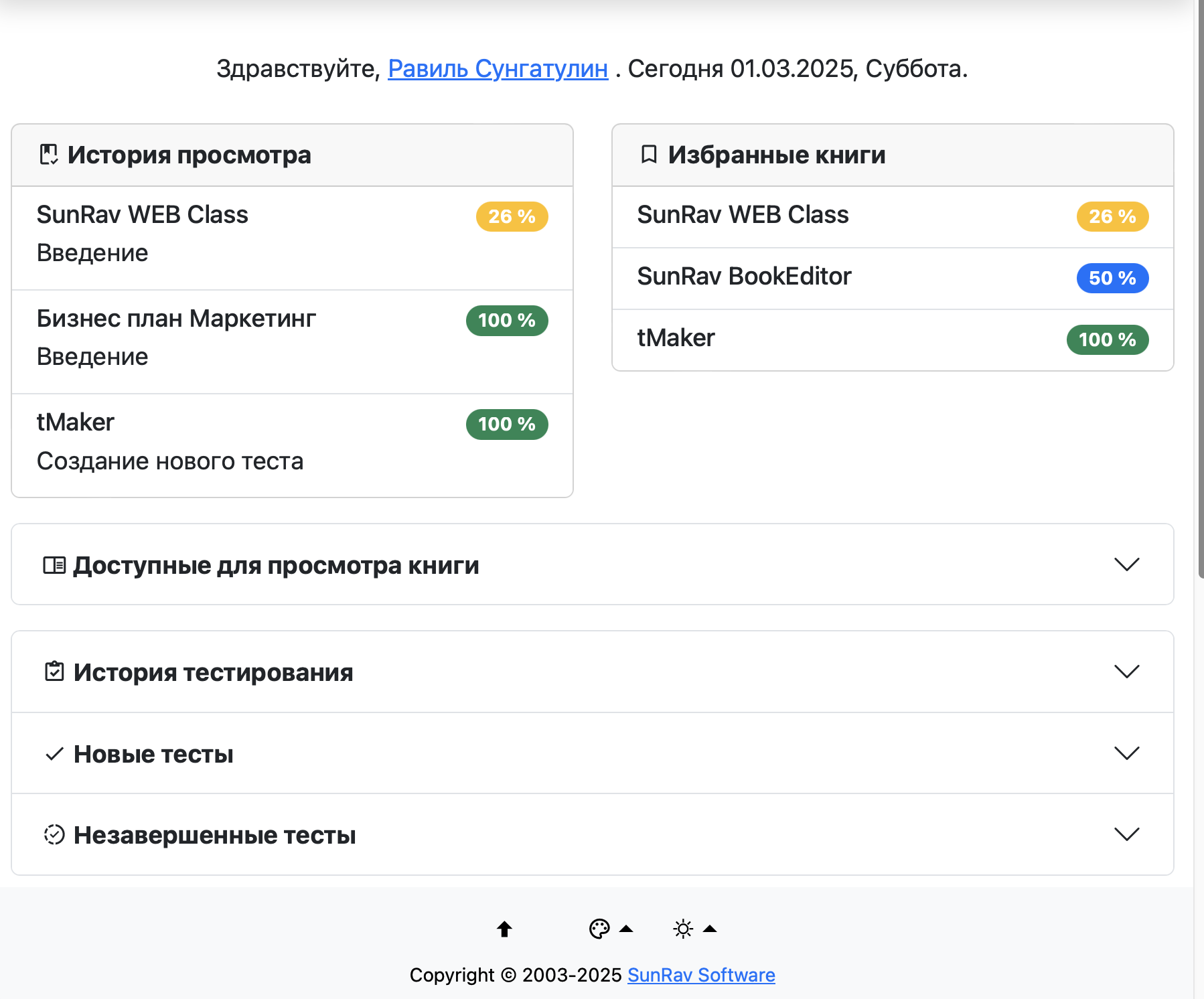This screenshot has height=999, width=1204.
Task: Open the caret dropdown next to palette icon
Action: [626, 929]
